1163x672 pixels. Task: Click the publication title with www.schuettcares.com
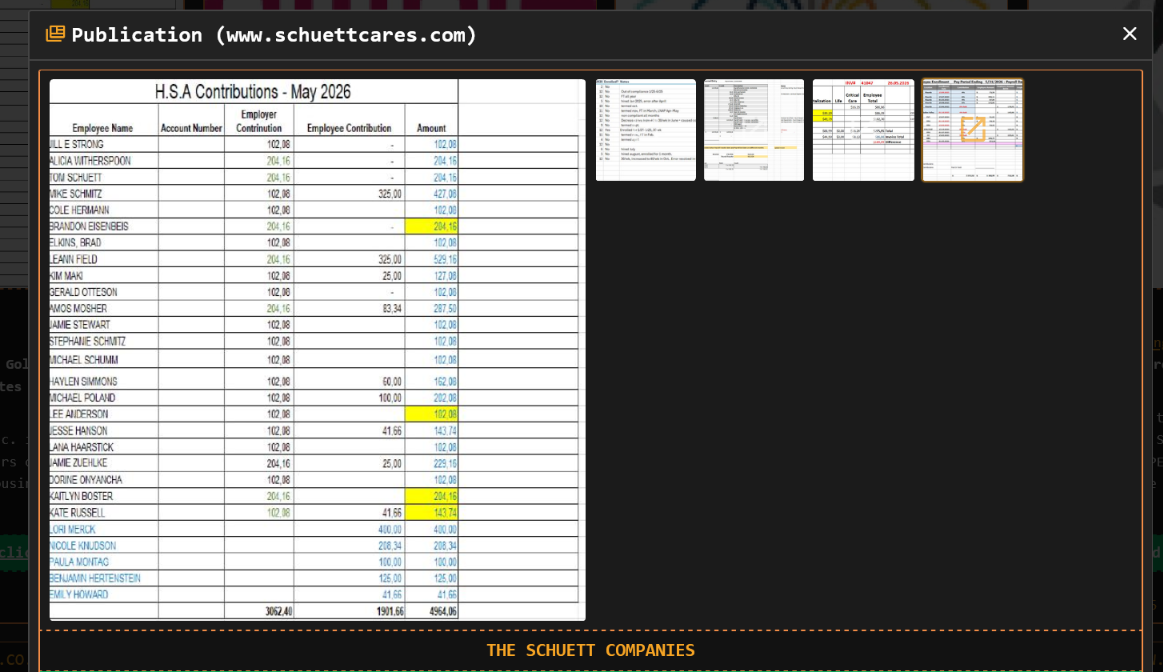click(x=274, y=35)
